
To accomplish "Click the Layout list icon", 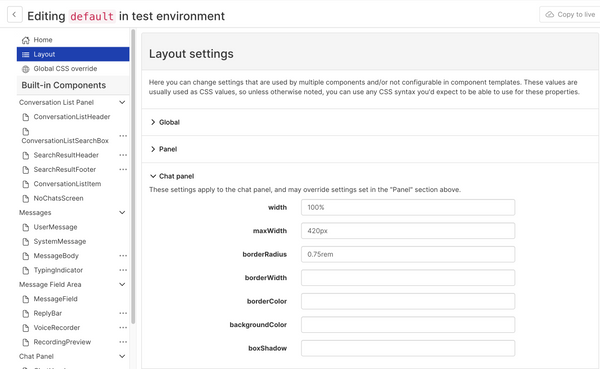I will (26, 54).
